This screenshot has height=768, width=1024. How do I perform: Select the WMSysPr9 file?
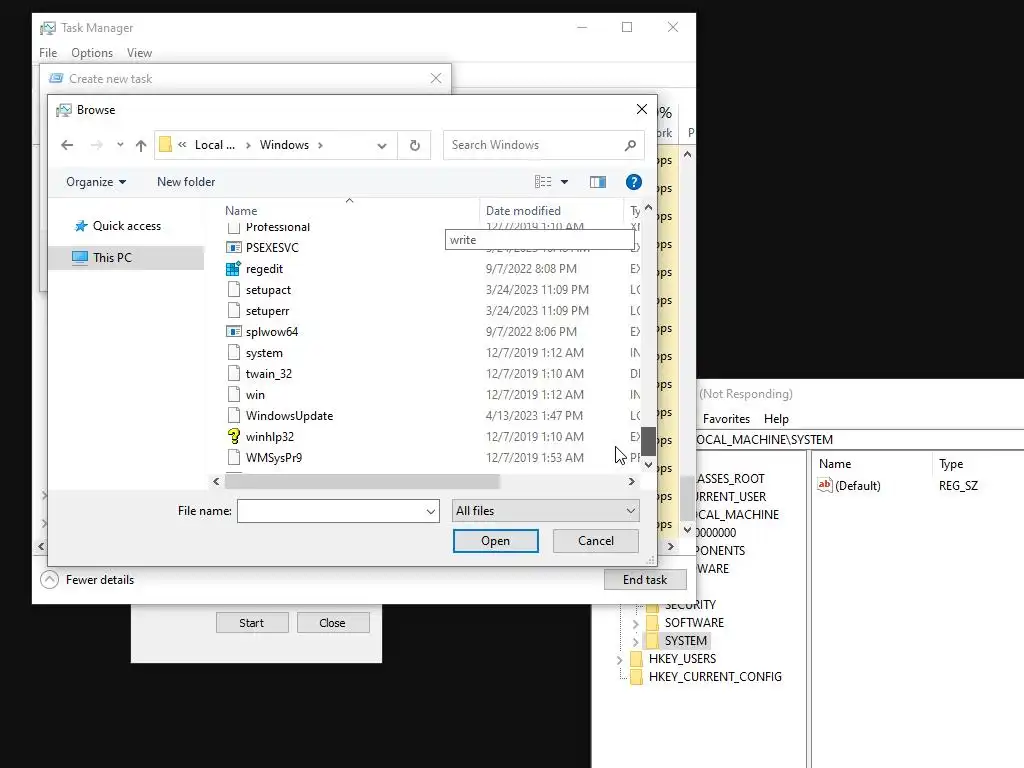click(x=274, y=458)
